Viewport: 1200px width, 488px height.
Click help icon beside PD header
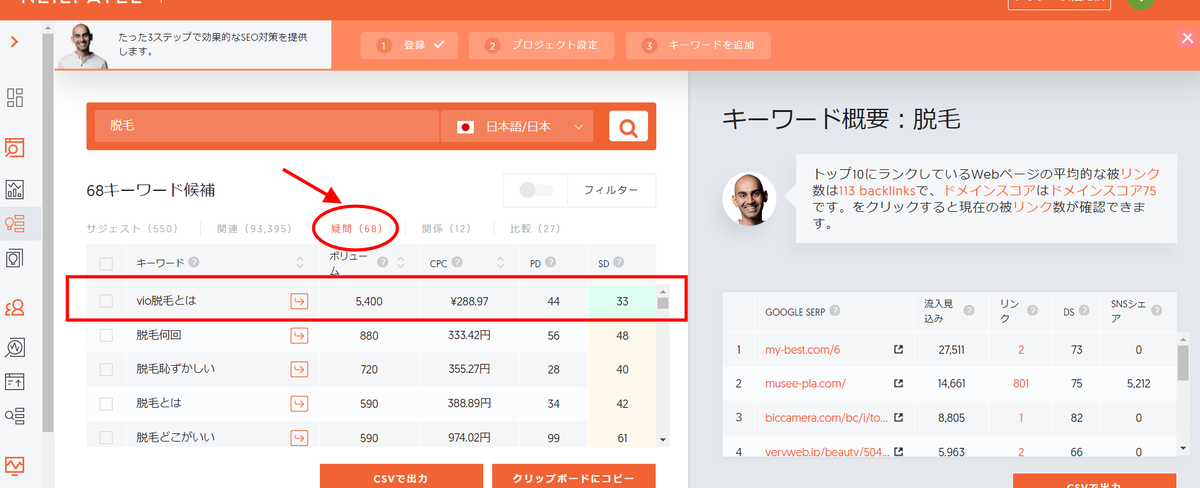click(551, 263)
